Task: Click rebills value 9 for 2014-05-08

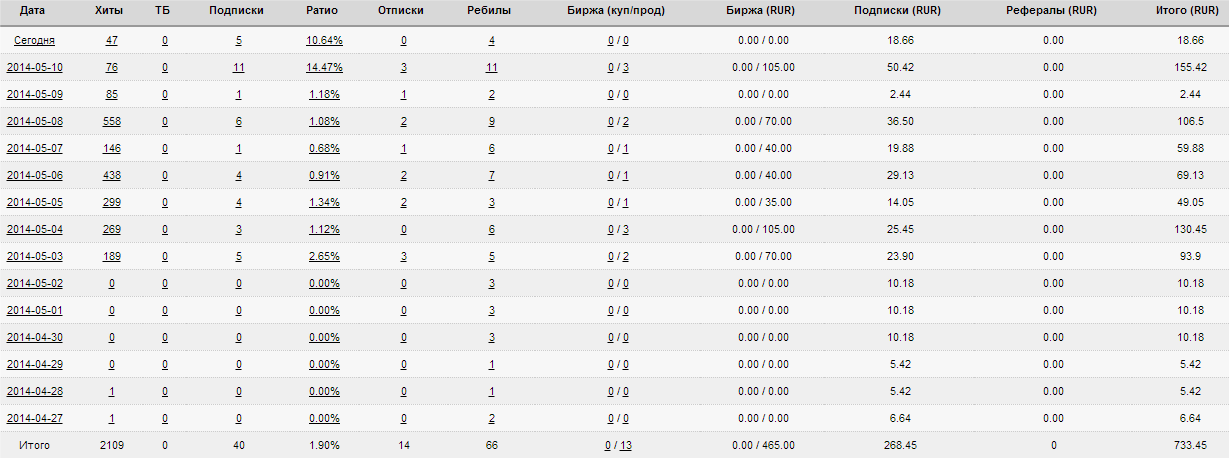Action: pos(491,122)
